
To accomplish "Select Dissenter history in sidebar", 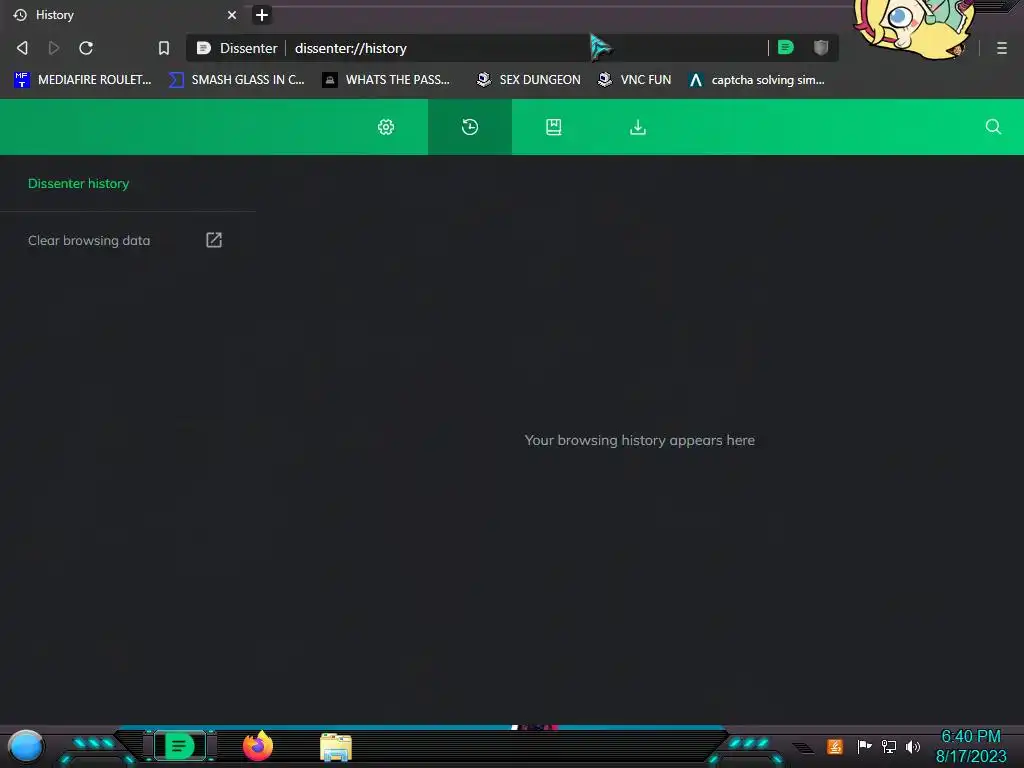I will click(x=78, y=184).
